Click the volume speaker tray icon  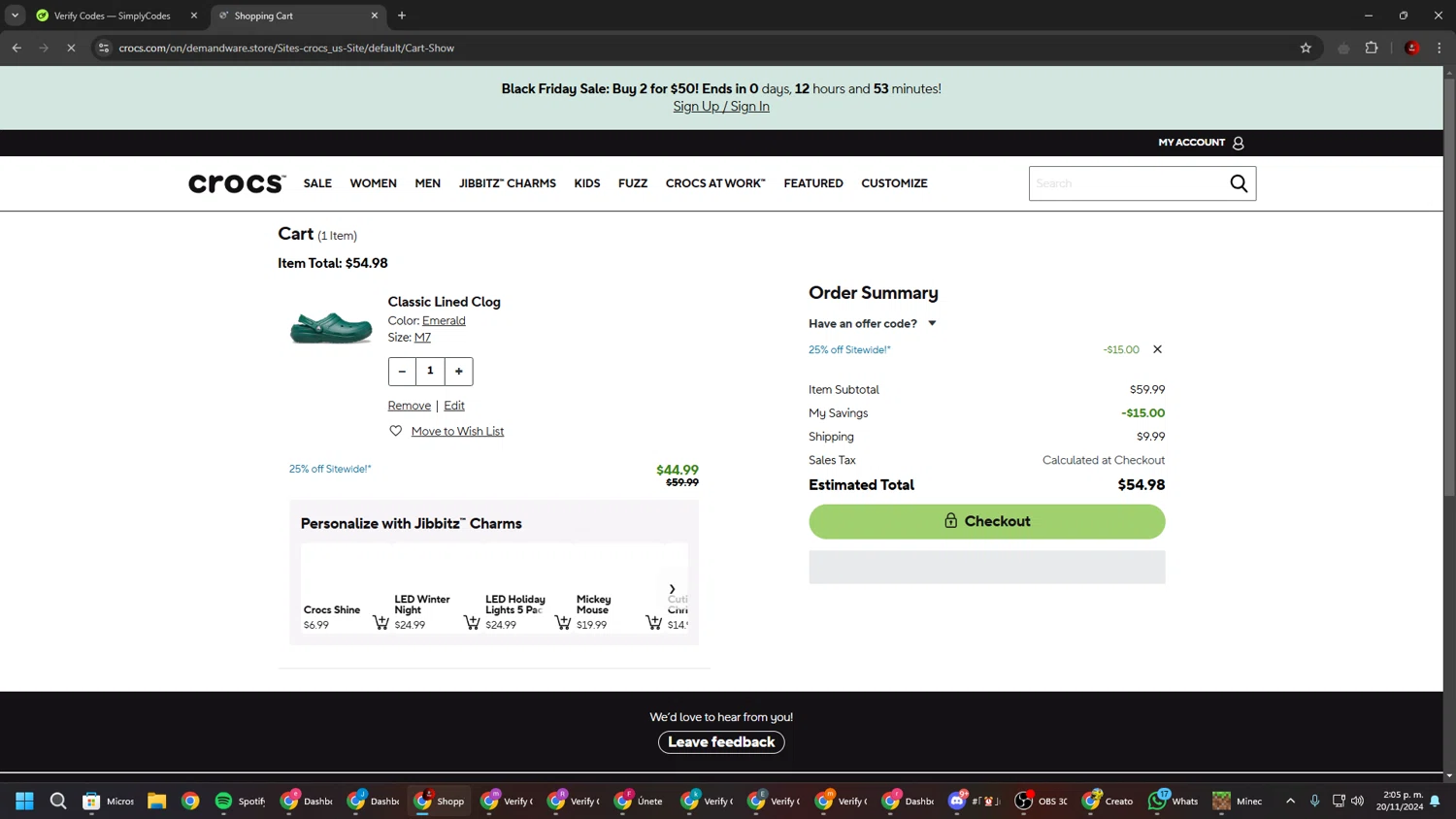click(1357, 801)
